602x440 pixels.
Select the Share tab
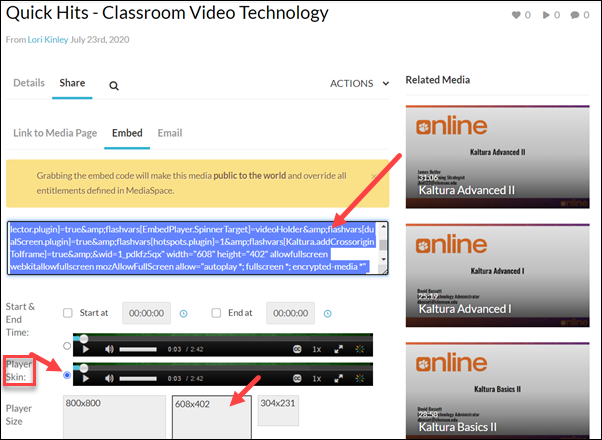72,83
